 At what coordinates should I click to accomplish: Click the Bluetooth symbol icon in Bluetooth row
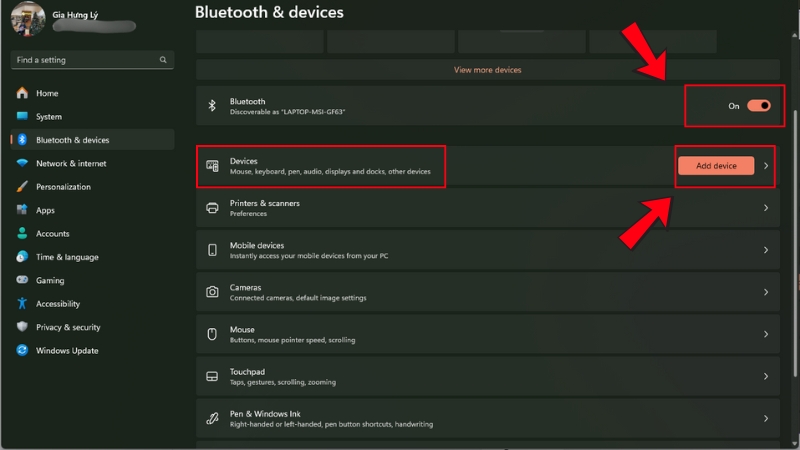pos(212,106)
